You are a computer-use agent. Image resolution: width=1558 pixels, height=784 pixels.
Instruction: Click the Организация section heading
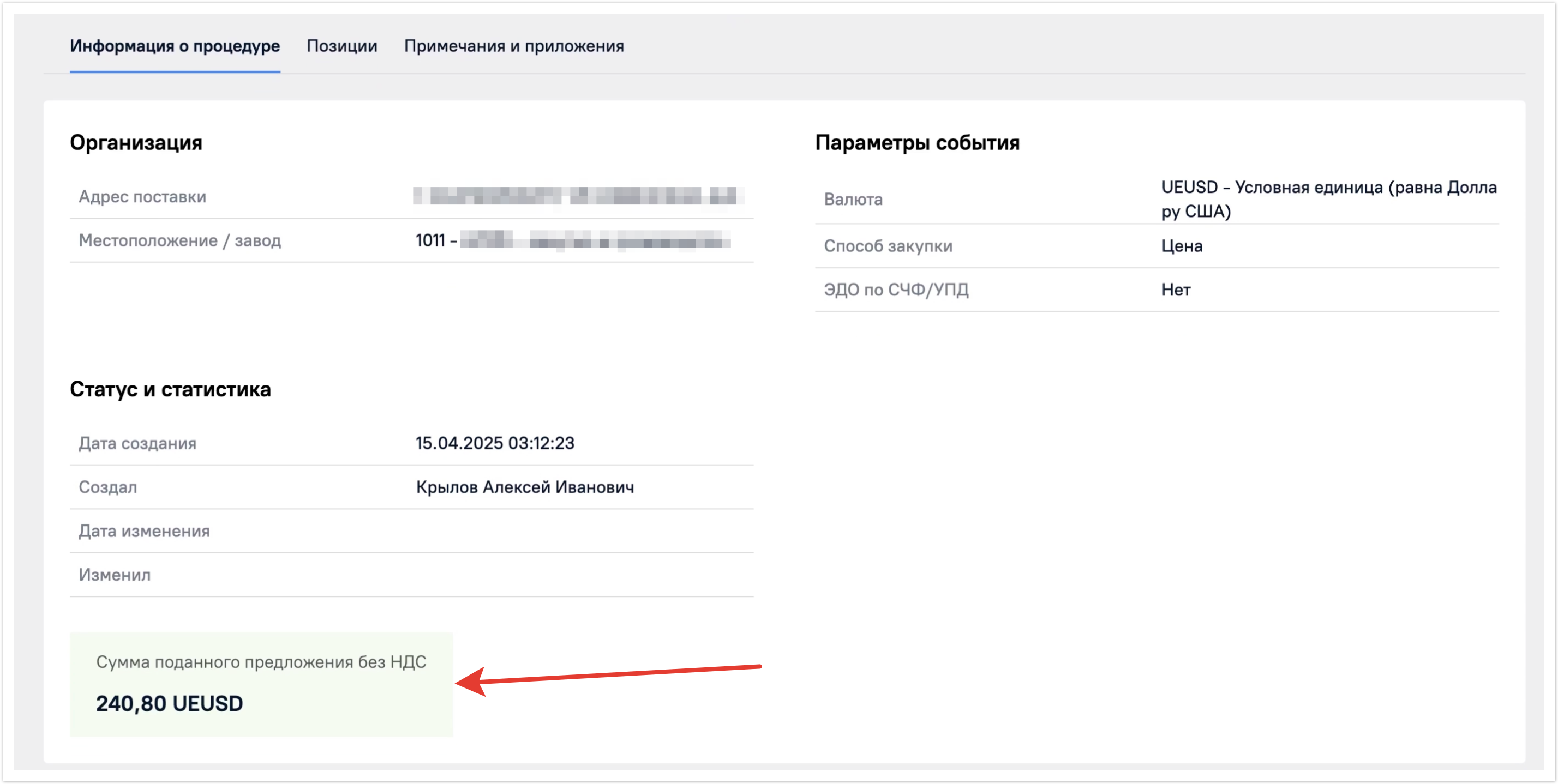coord(136,143)
